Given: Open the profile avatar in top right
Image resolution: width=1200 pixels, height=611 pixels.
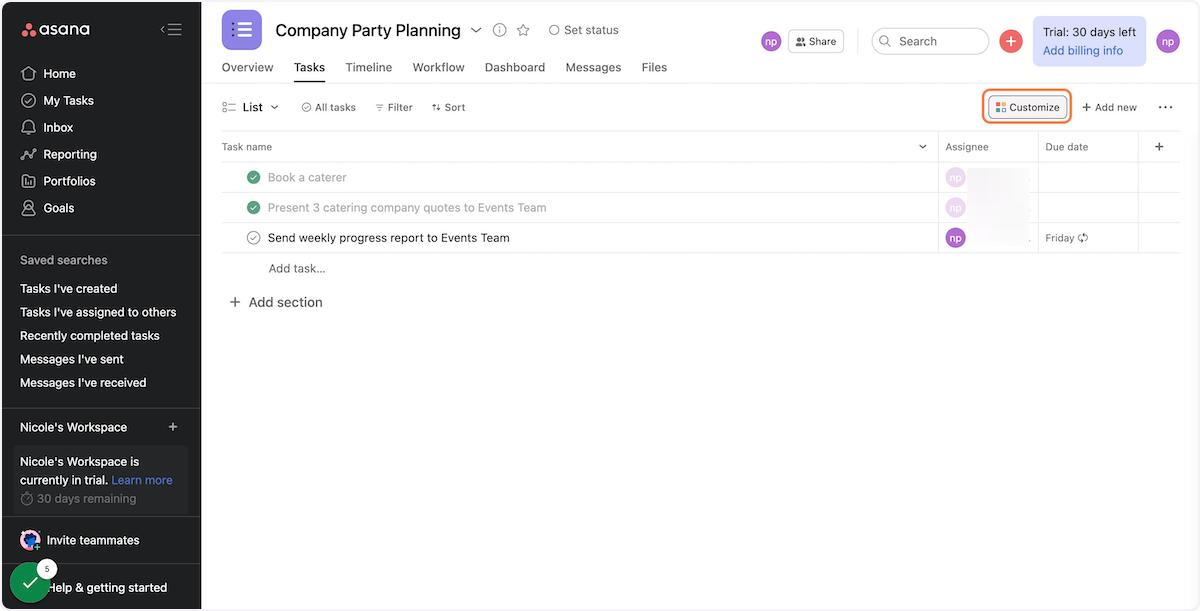Looking at the screenshot, I should click(1168, 41).
